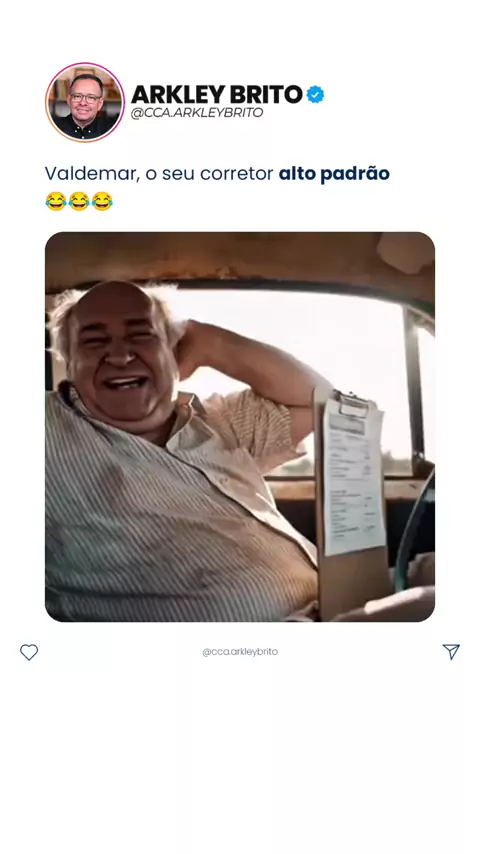The image size is (480, 854).
Task: Click the clipboard paper in the video
Action: [x=354, y=476]
